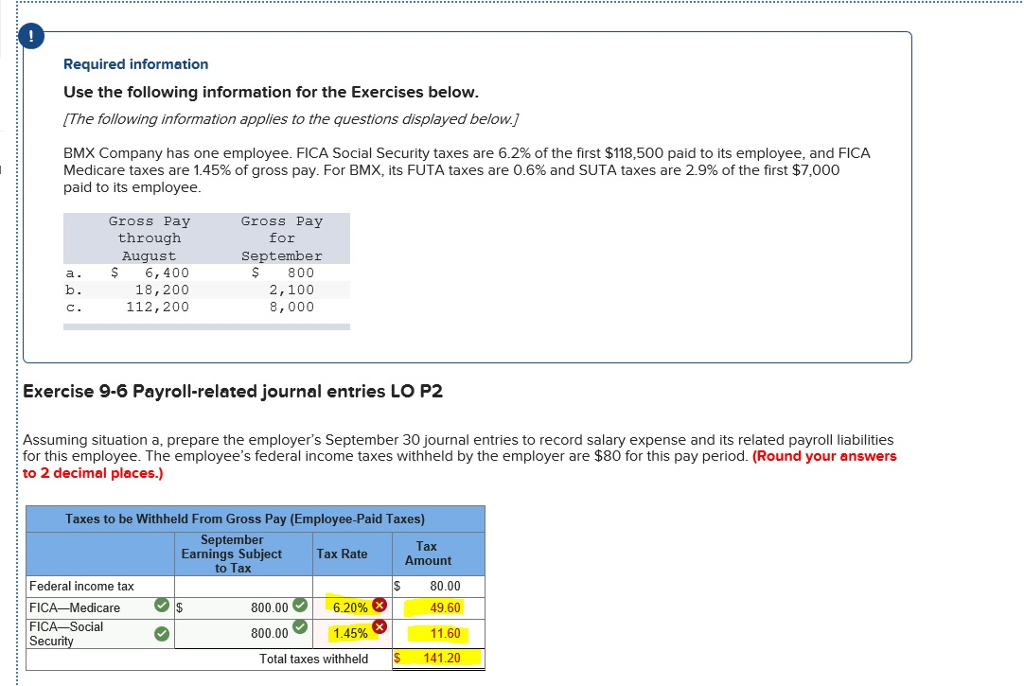This screenshot has height=686, width=1024.
Task: Open the FICA—Medicare row label dropdown
Action: 100,608
